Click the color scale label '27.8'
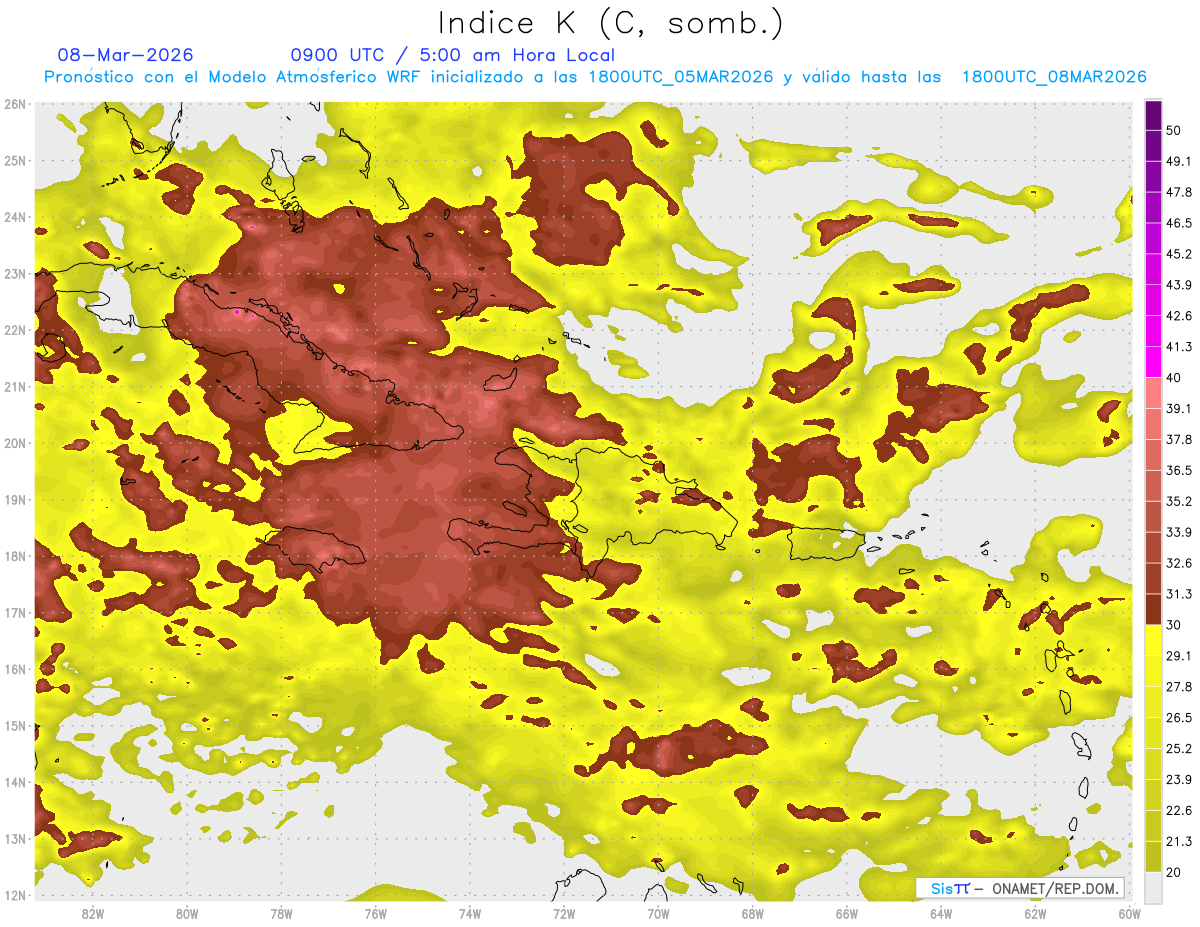The width and height of the screenshot is (1200, 927). coord(1178,686)
